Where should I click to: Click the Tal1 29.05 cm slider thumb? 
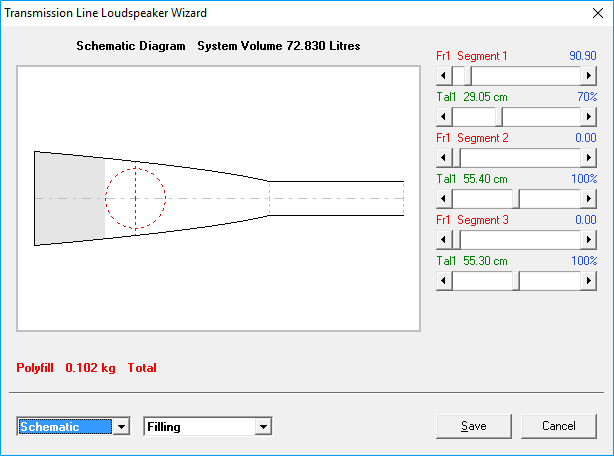click(x=499, y=117)
